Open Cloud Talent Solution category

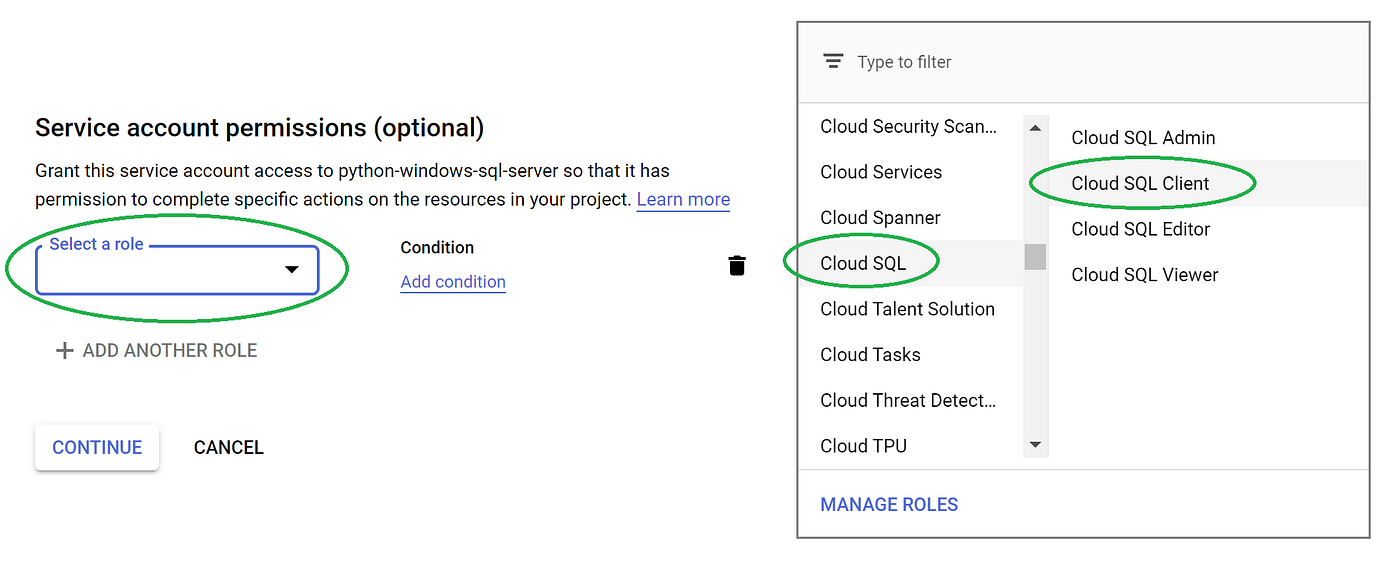pos(907,309)
